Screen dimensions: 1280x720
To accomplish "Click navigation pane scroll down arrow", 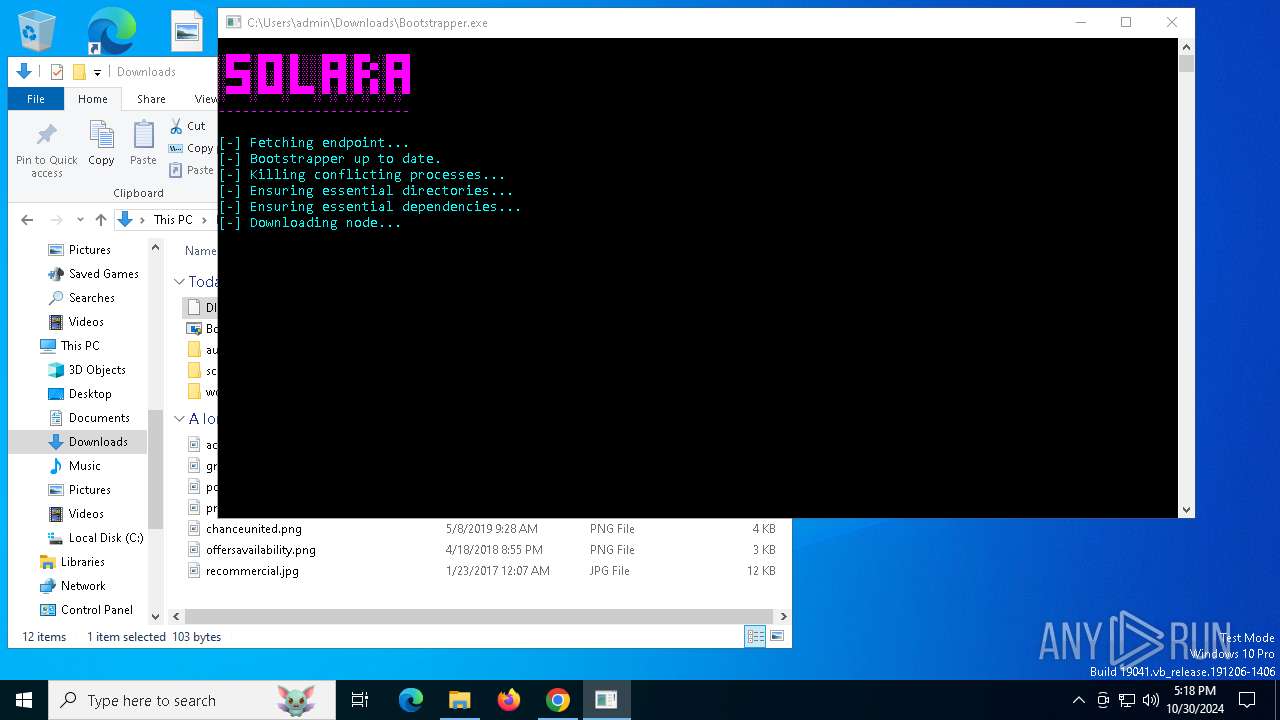I will [155, 617].
